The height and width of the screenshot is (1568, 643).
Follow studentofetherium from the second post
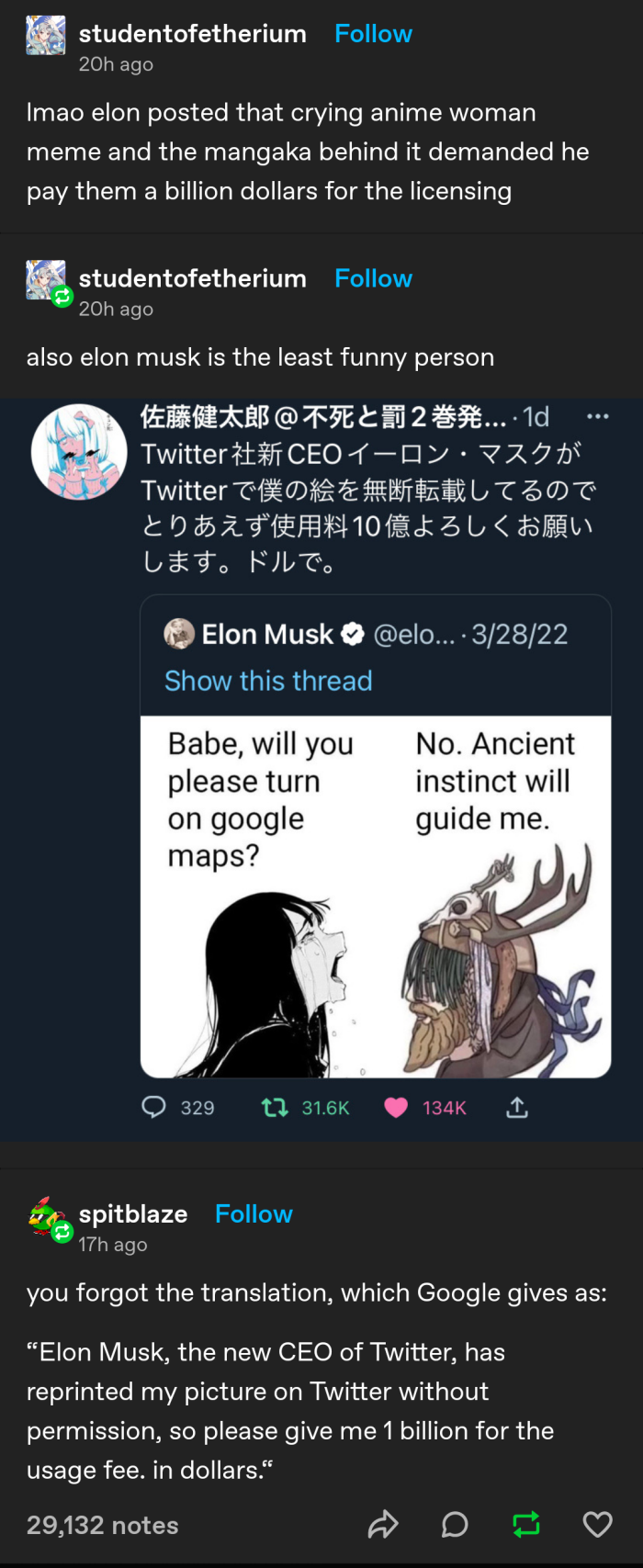[x=373, y=278]
